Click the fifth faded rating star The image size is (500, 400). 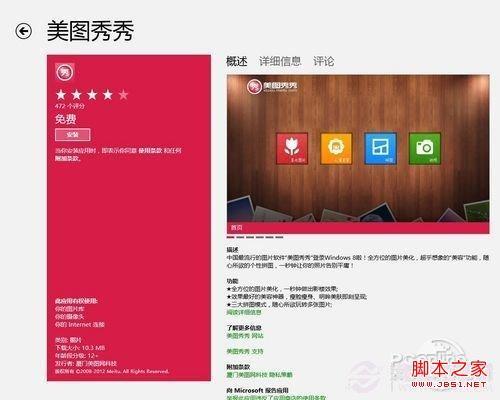(x=123, y=95)
